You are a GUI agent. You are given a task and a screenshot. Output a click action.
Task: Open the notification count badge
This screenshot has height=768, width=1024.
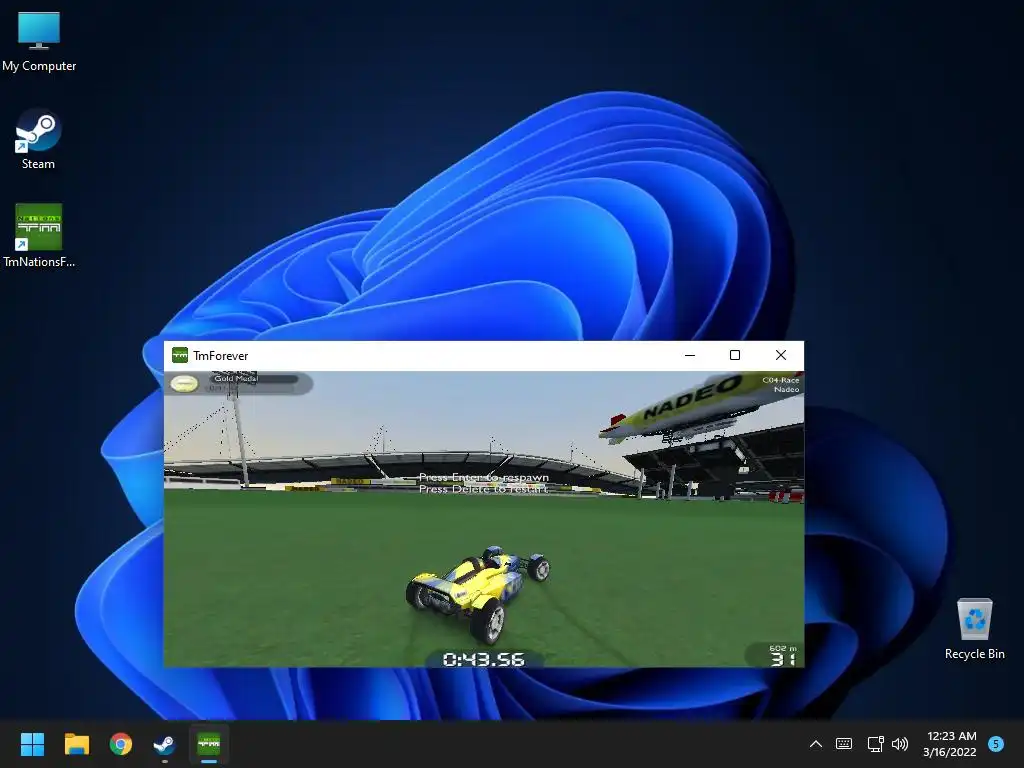coord(996,744)
